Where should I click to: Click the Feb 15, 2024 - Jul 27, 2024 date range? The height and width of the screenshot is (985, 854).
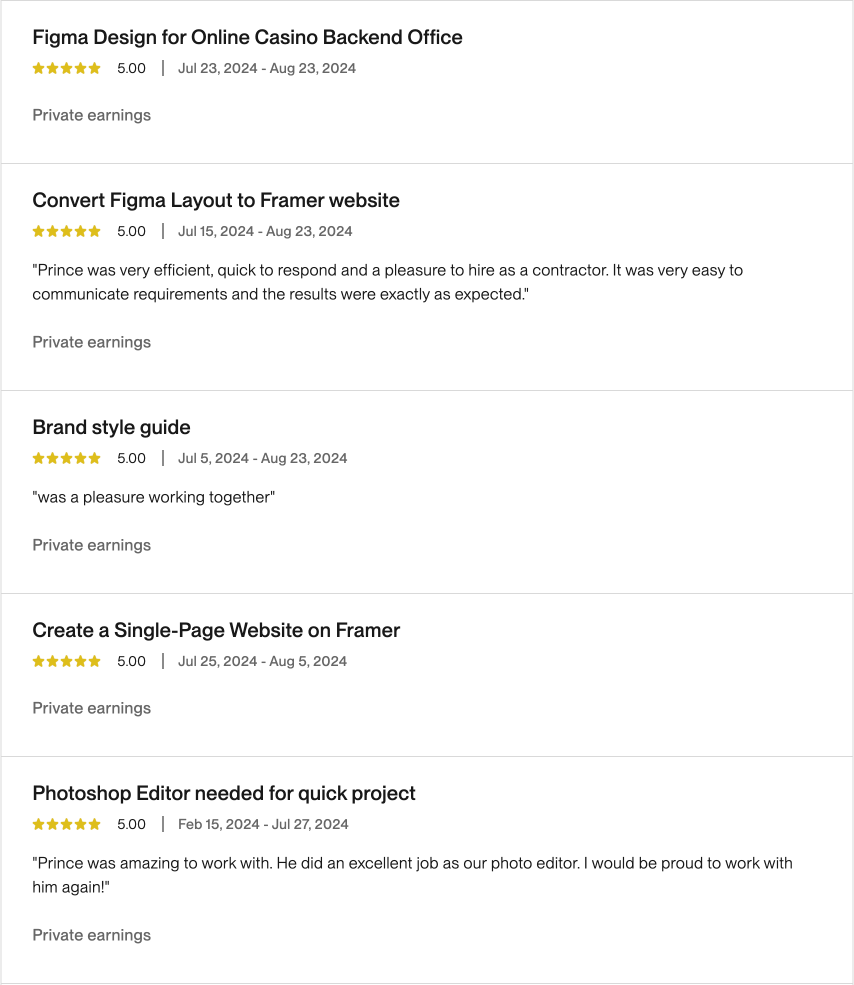pyautogui.click(x=263, y=825)
